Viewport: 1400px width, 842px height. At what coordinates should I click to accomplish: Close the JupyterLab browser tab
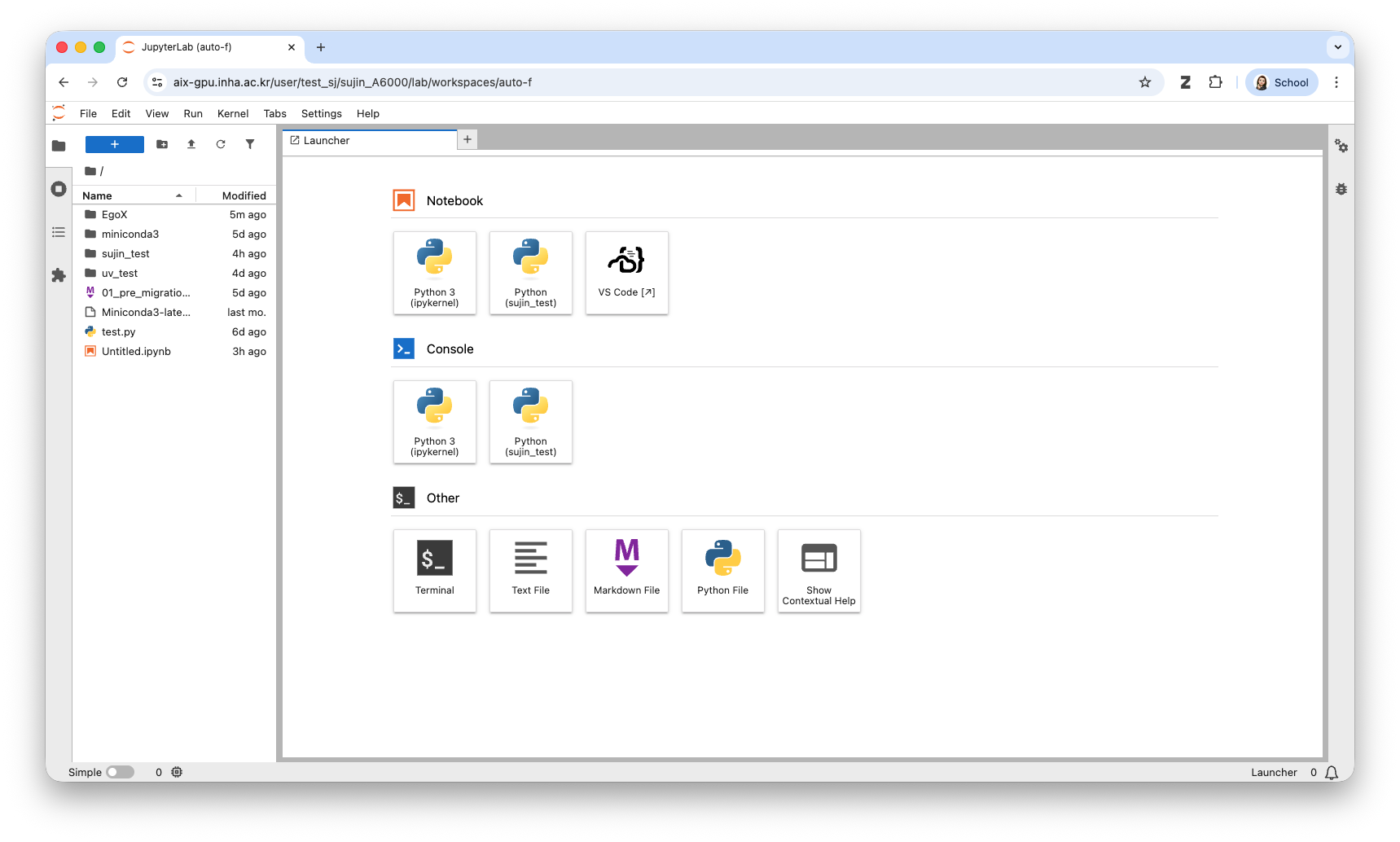[x=292, y=47]
